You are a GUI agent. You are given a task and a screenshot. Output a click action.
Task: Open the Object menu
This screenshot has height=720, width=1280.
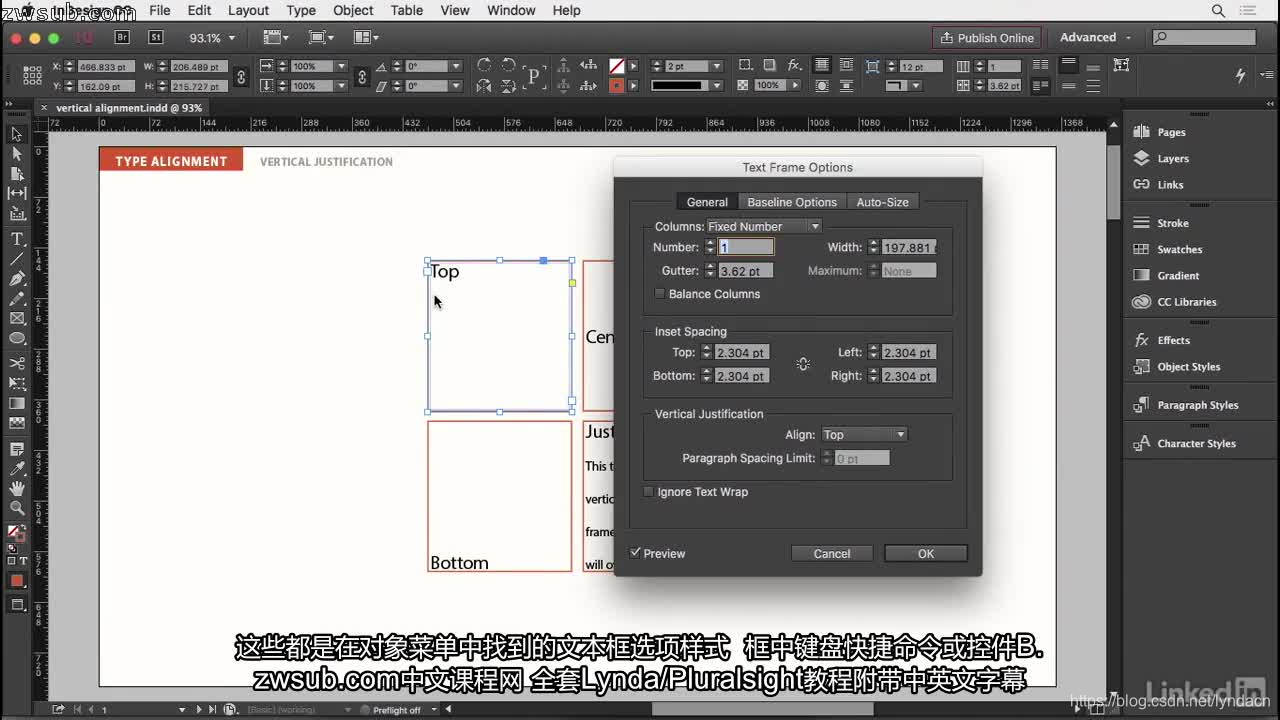(x=352, y=10)
